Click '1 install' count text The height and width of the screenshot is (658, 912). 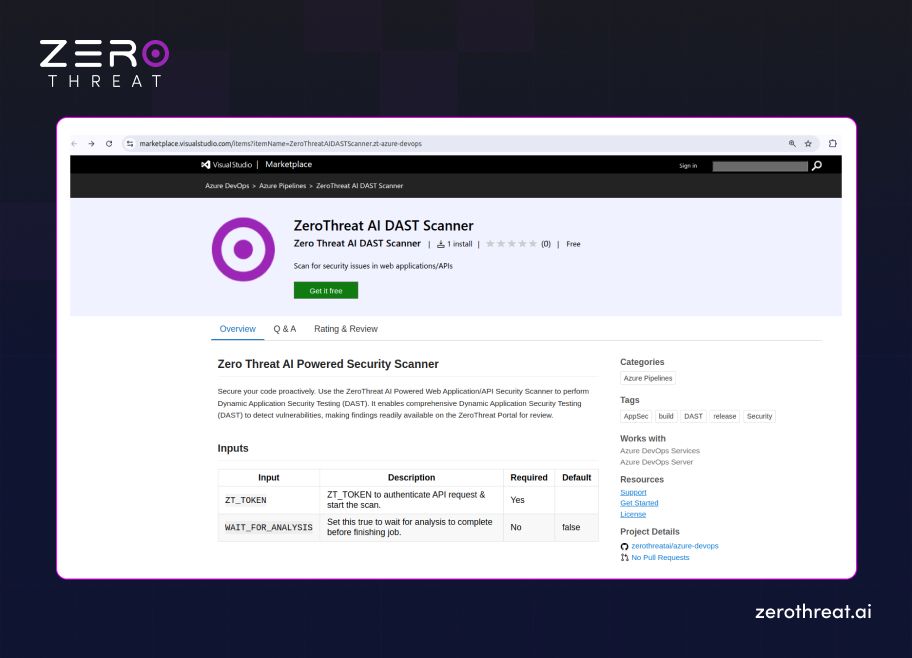459,244
